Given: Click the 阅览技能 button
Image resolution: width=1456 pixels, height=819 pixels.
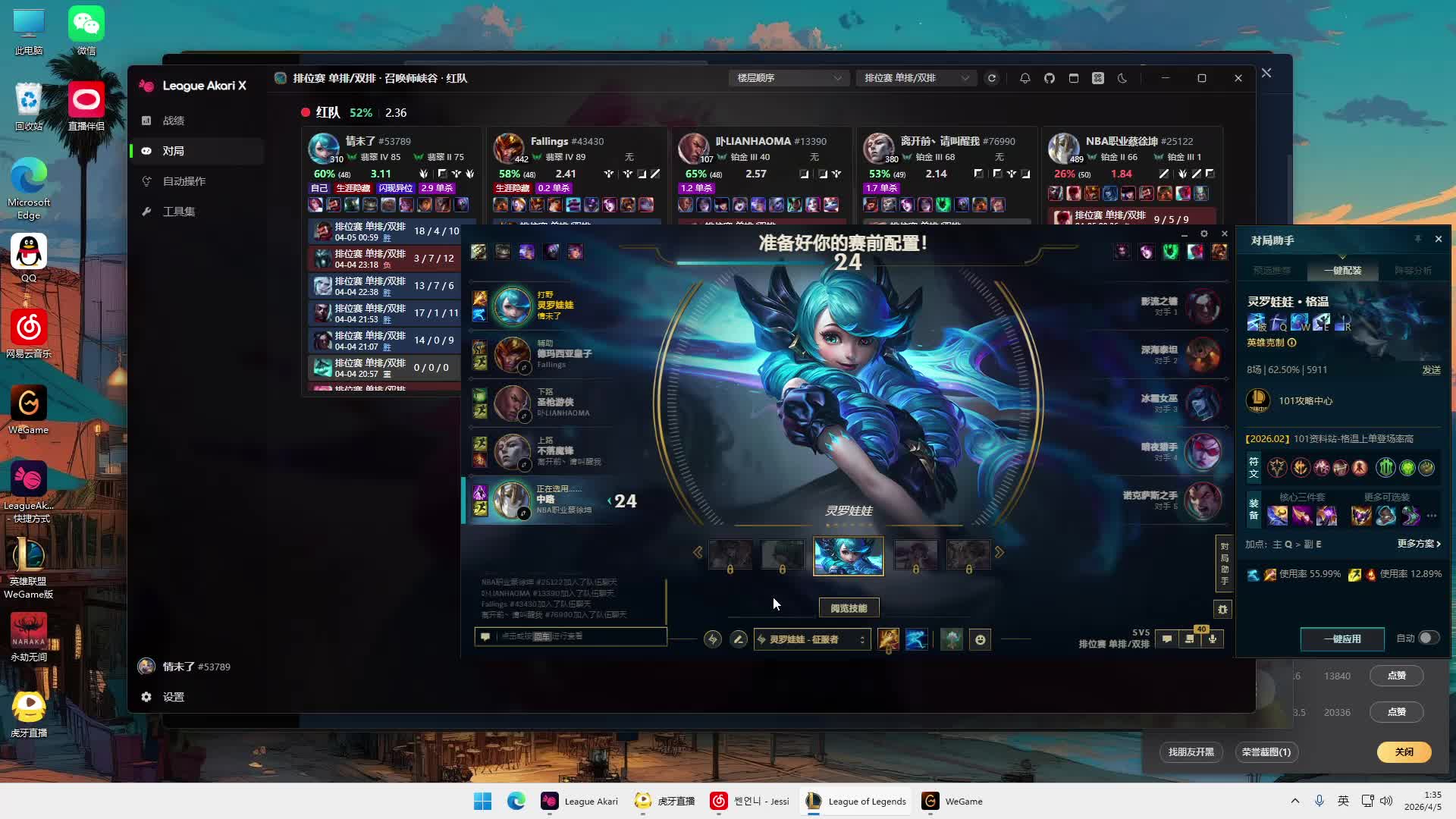Looking at the screenshot, I should coord(848,608).
